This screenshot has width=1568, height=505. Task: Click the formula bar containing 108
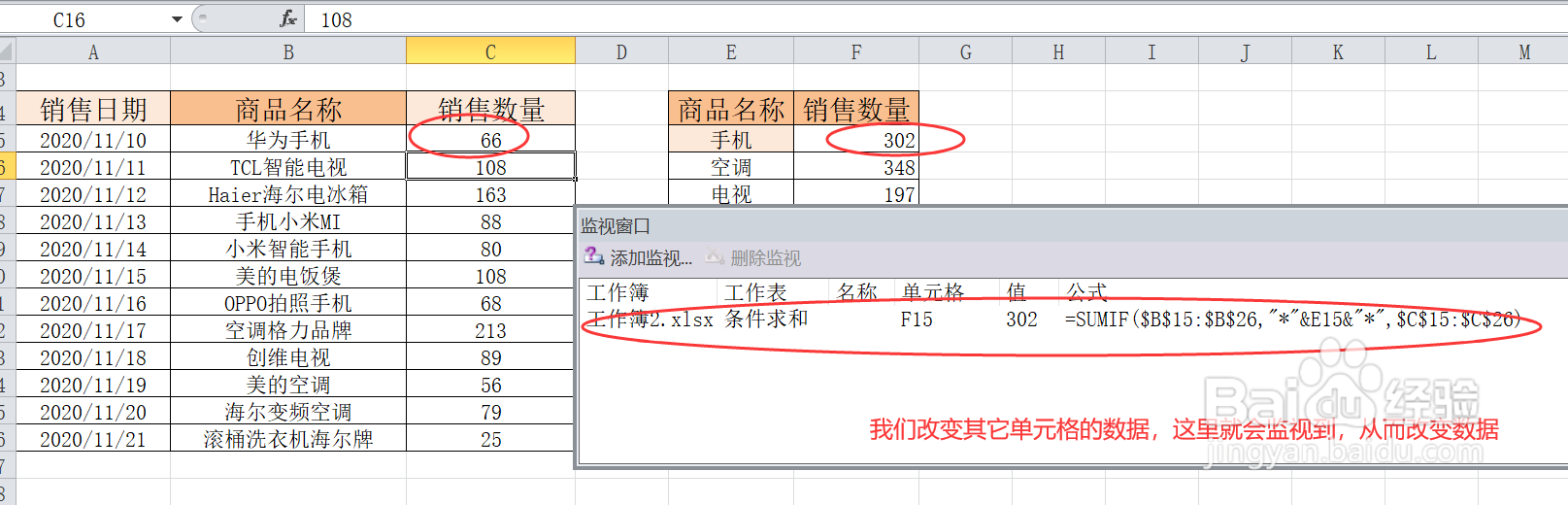coord(937,19)
